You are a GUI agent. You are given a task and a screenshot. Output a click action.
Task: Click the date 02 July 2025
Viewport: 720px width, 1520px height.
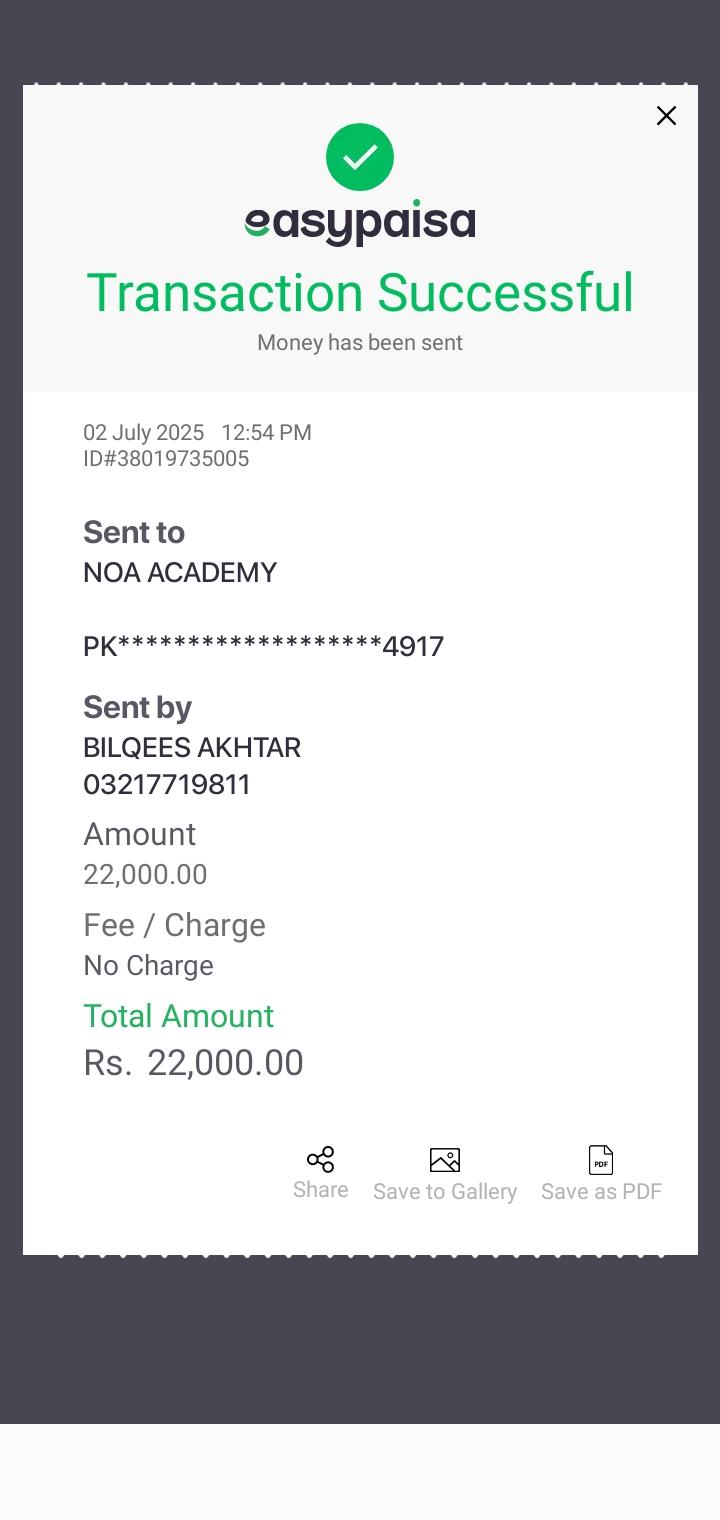tap(143, 433)
